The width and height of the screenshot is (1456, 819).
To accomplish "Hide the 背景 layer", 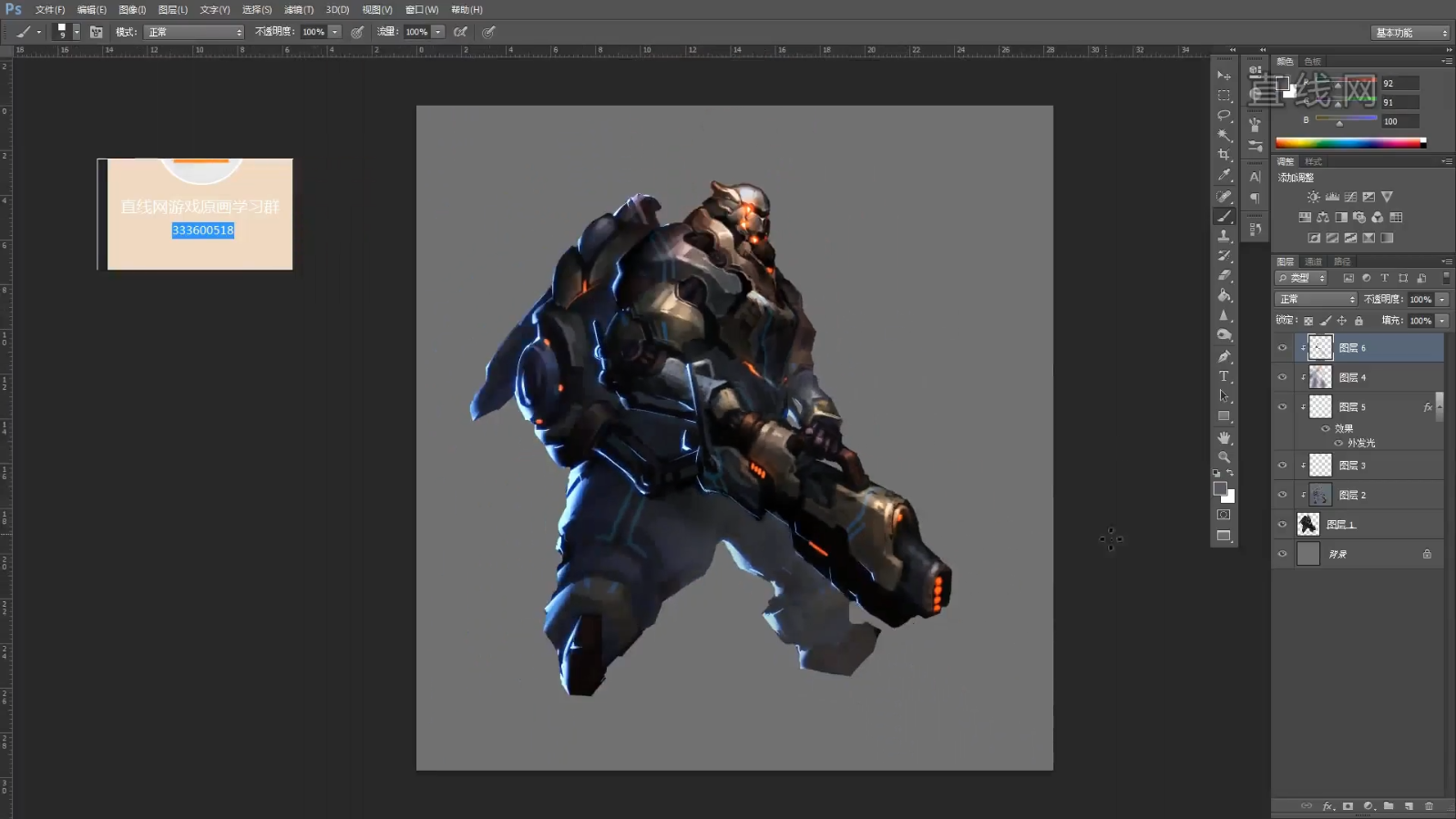I will tap(1282, 554).
